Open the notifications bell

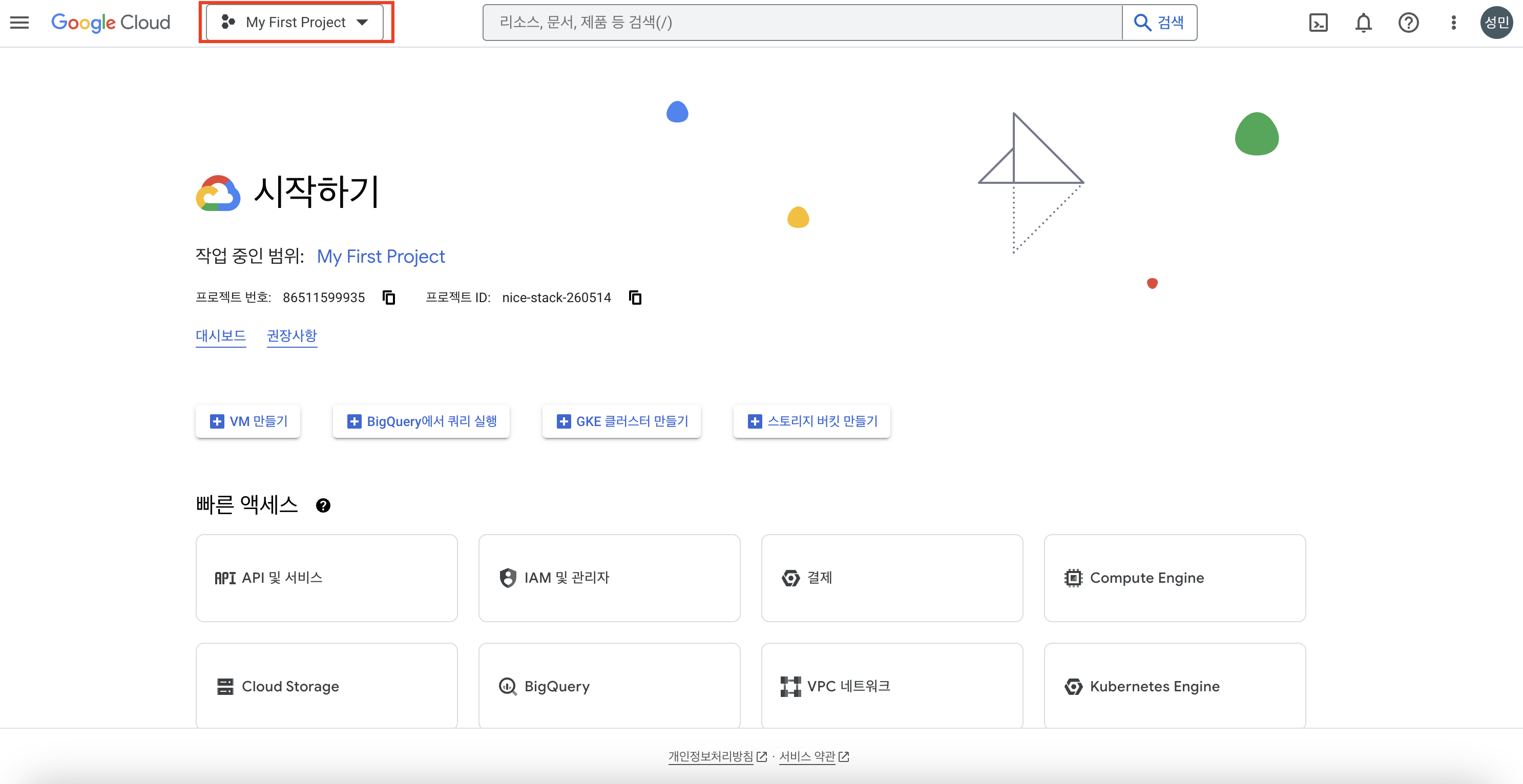(1363, 23)
